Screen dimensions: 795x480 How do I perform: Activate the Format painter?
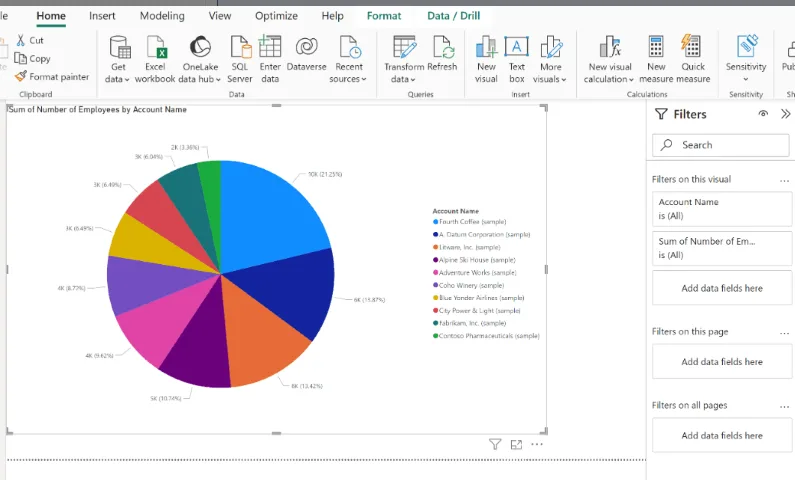coord(52,77)
